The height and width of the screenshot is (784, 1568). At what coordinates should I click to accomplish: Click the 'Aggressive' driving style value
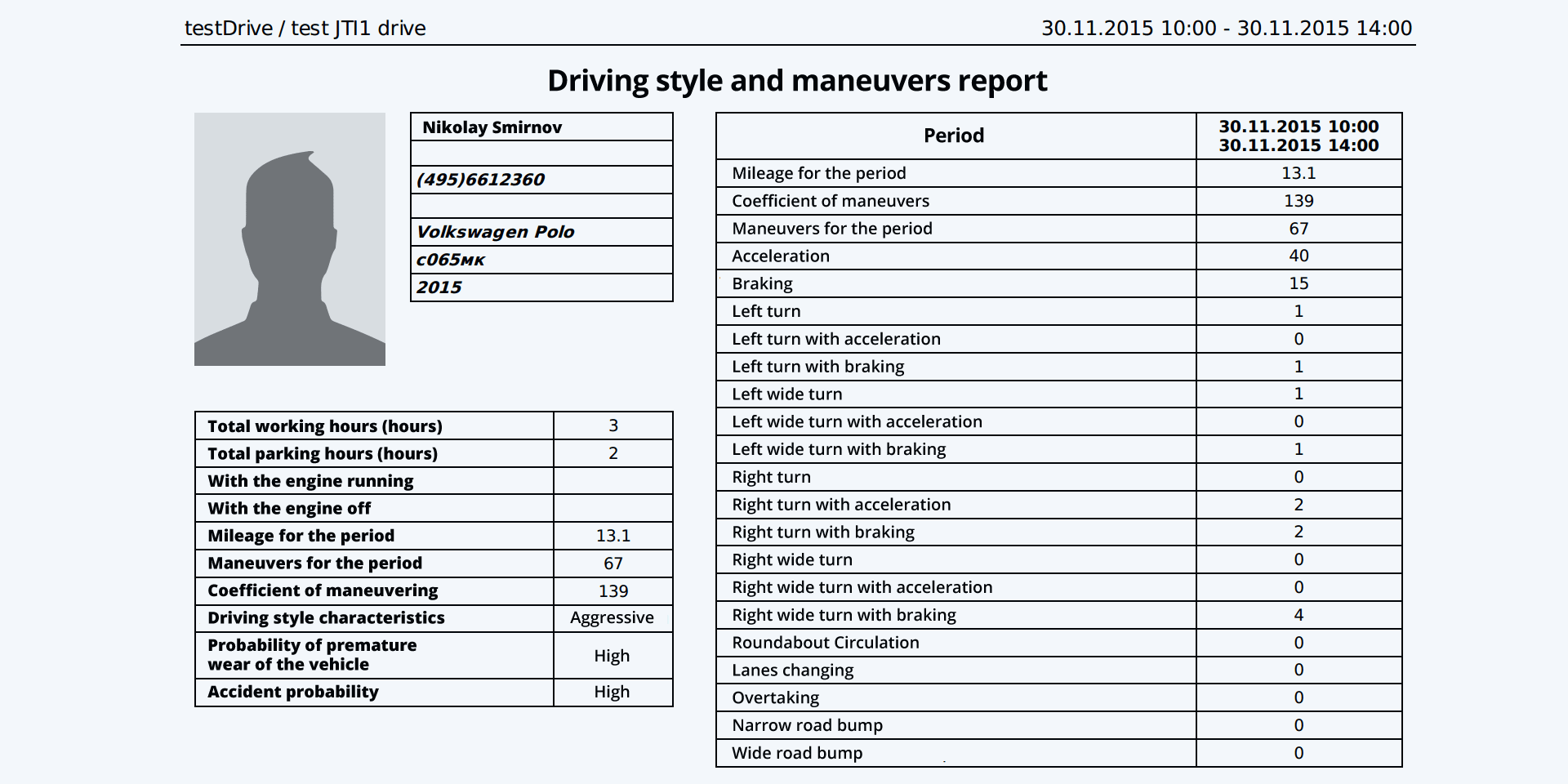612,618
